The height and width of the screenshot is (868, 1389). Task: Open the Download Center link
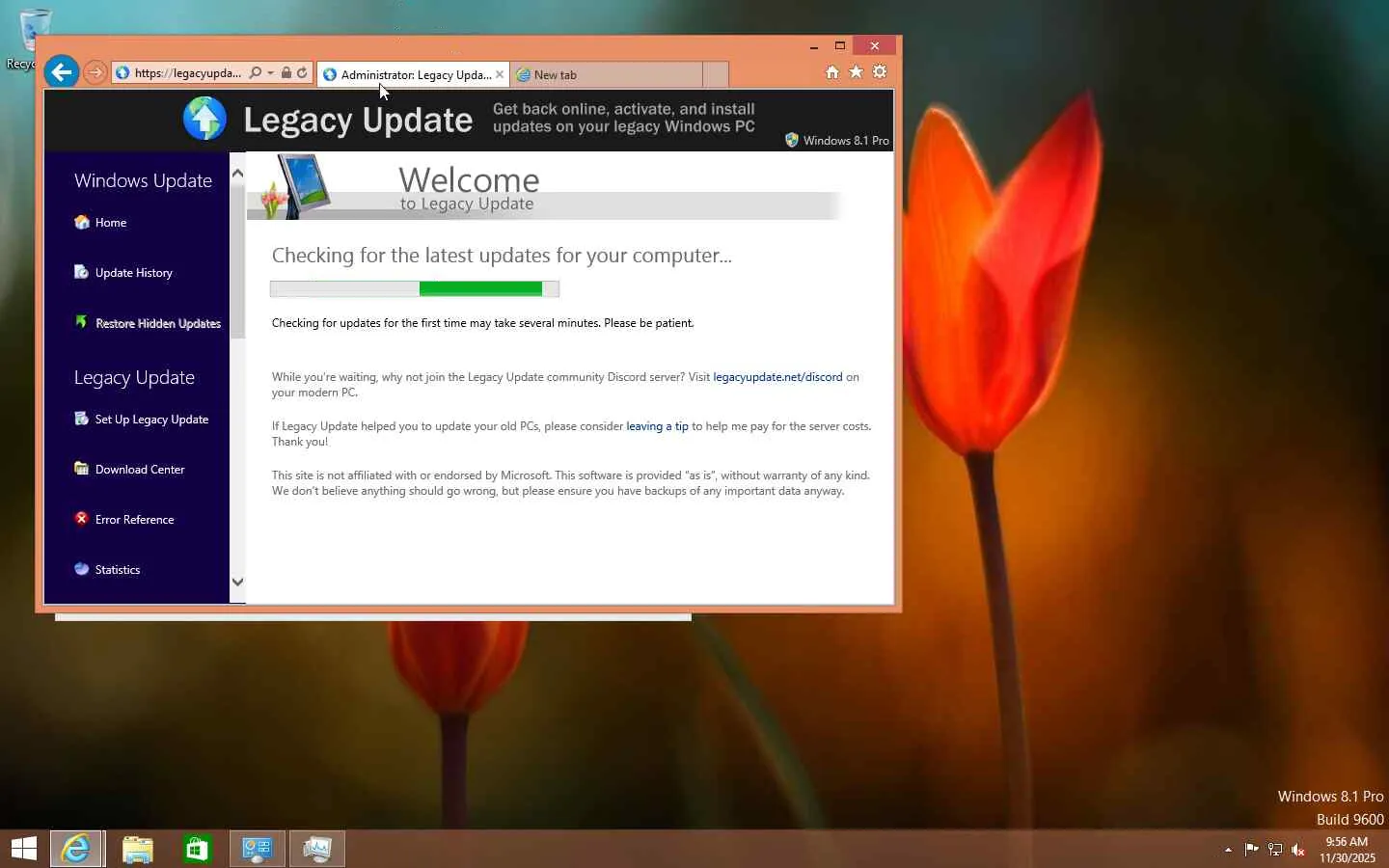[140, 470]
